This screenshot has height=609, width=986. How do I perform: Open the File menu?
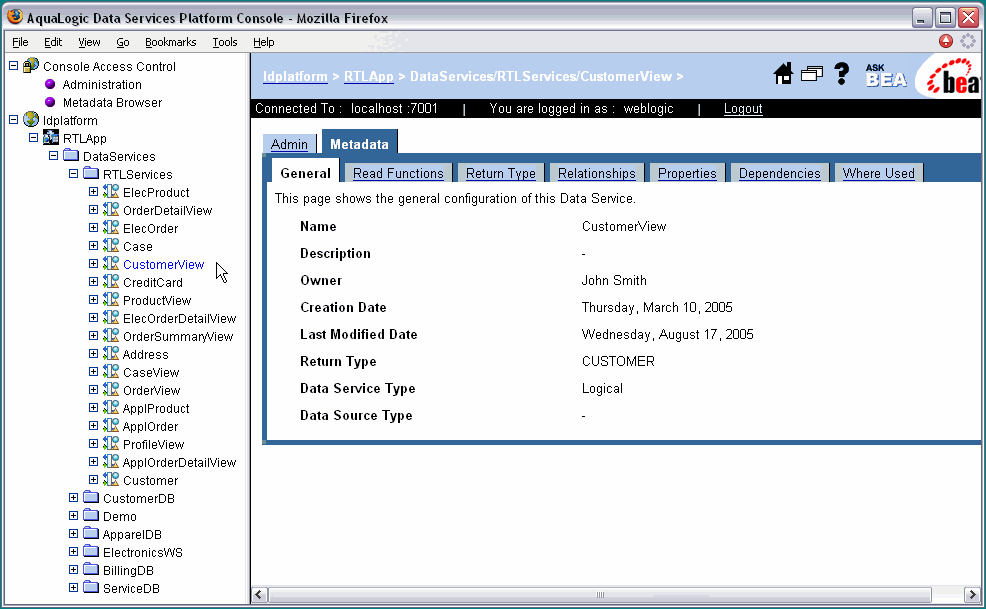tap(20, 42)
